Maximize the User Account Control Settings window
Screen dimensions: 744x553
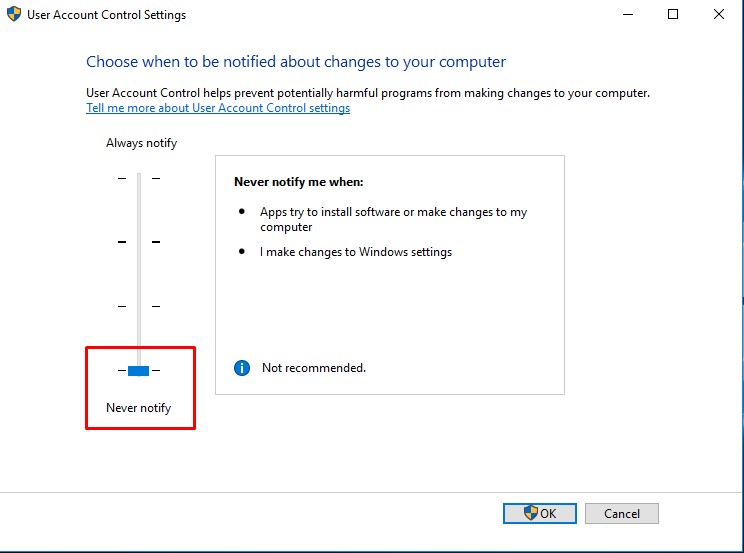pos(673,15)
